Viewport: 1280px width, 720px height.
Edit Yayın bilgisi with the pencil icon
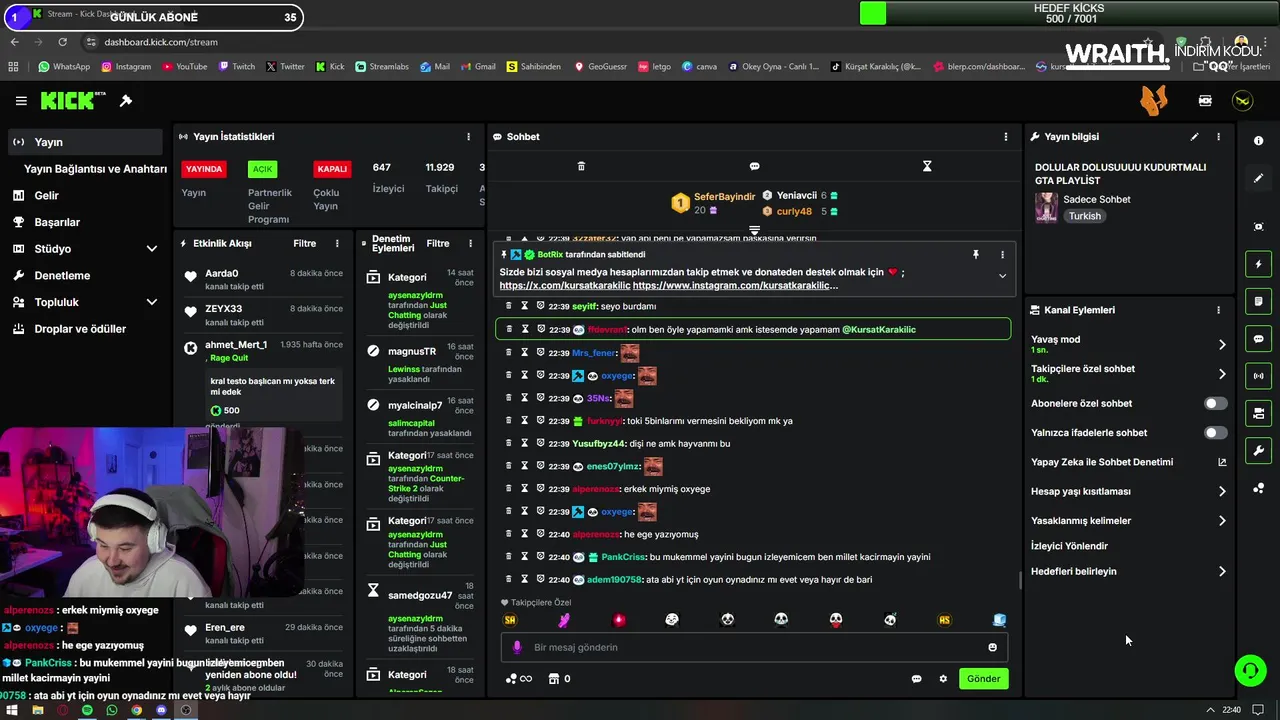point(1194,137)
